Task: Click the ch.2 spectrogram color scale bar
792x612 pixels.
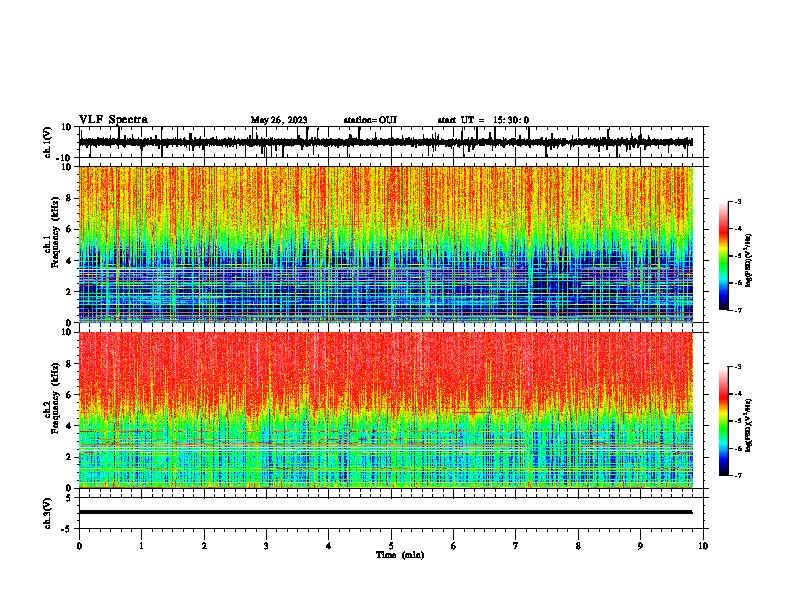Action: coord(724,421)
